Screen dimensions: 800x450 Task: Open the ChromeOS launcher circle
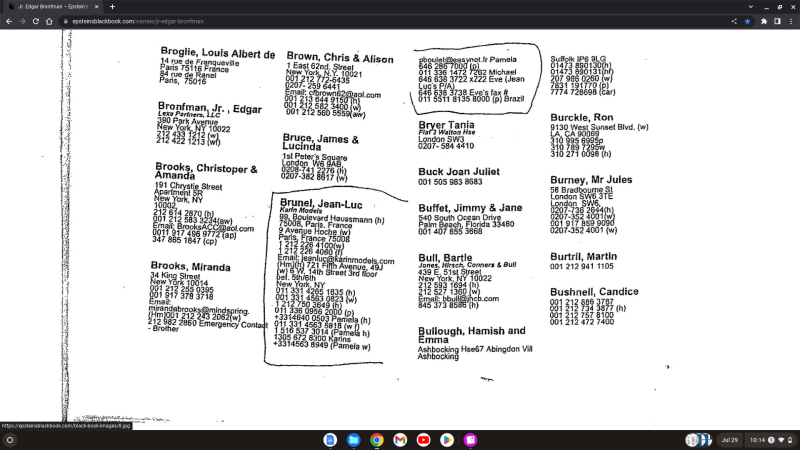coord(10,440)
